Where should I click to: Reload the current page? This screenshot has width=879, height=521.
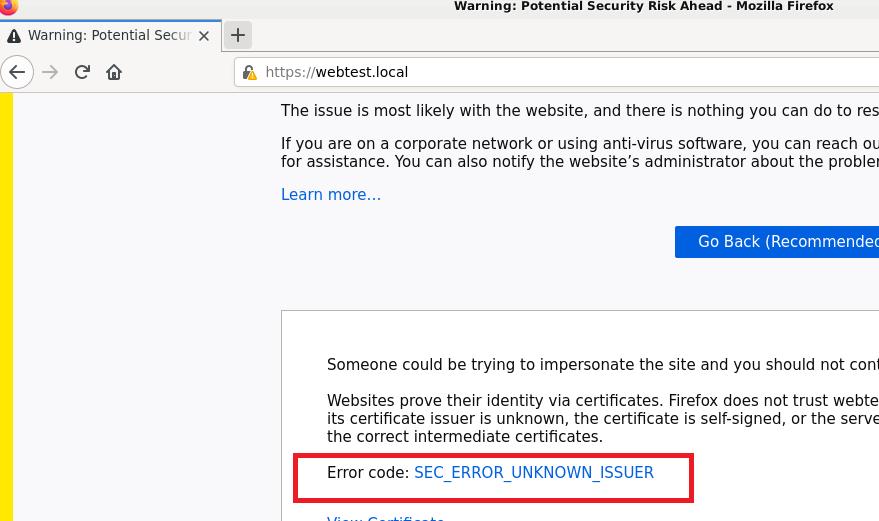coord(82,72)
